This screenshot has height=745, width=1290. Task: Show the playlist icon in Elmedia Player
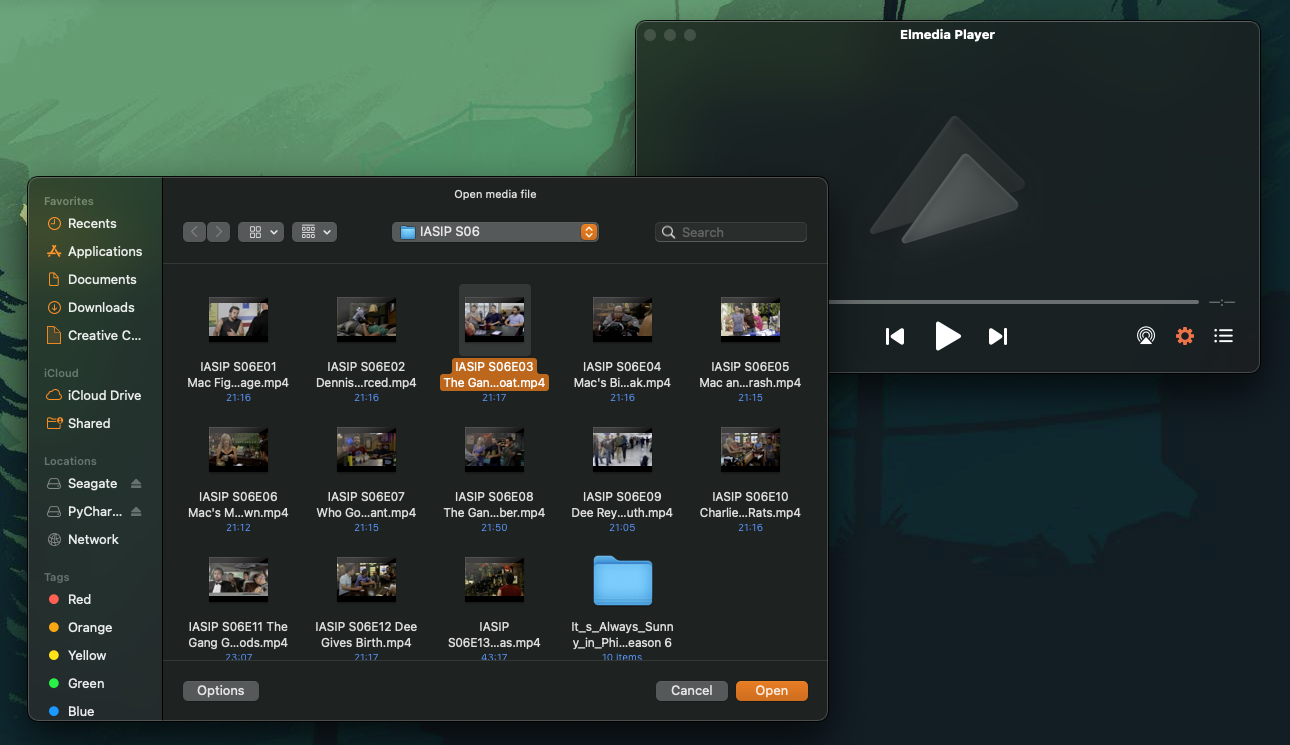[x=1223, y=336]
